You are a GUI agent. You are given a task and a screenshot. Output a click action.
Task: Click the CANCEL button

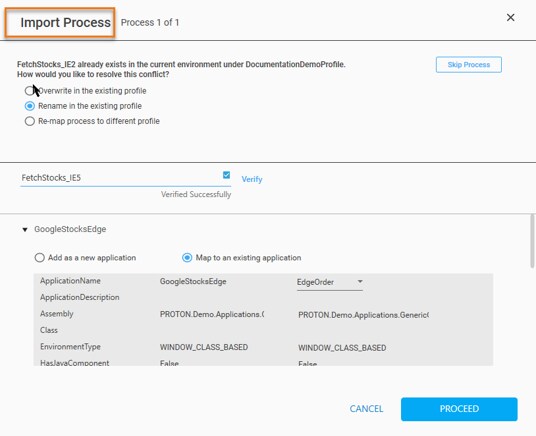coord(366,409)
